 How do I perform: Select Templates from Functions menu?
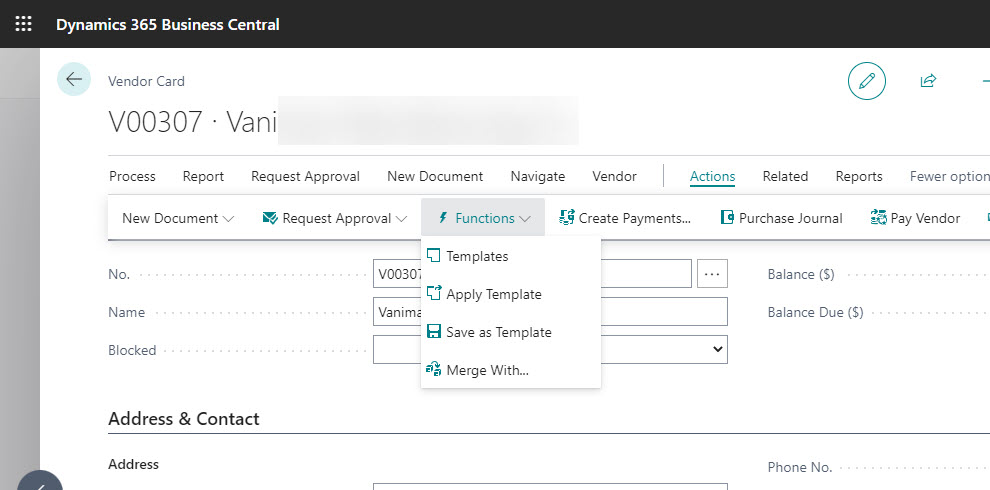511,256
